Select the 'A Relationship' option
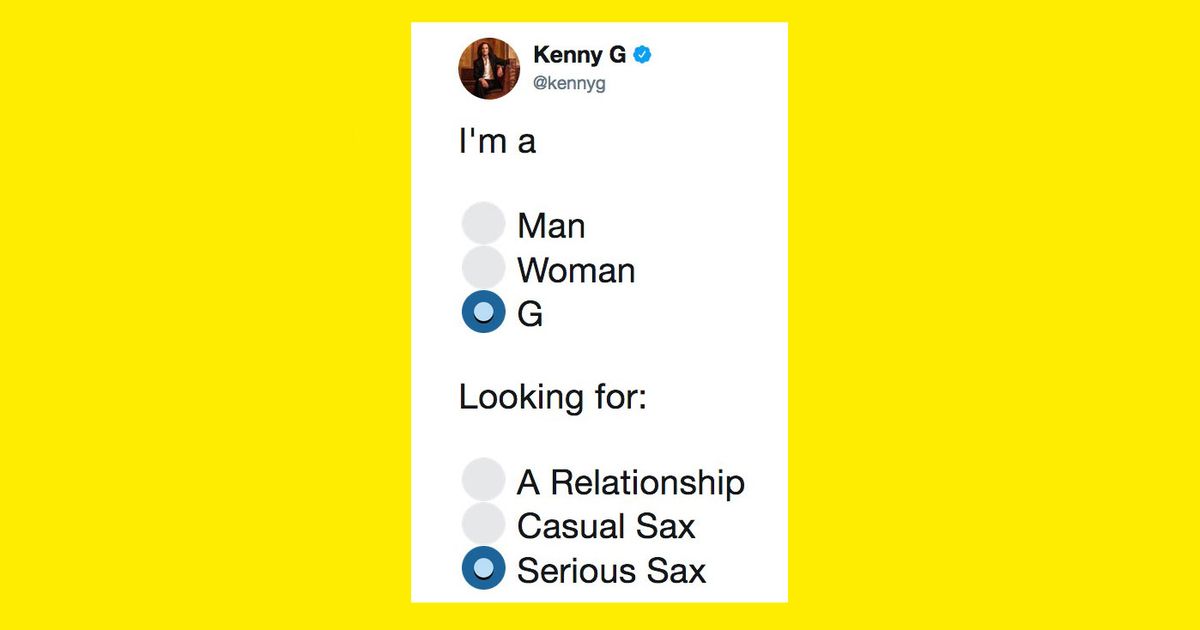Screen dimensions: 1200x630 click(483, 478)
